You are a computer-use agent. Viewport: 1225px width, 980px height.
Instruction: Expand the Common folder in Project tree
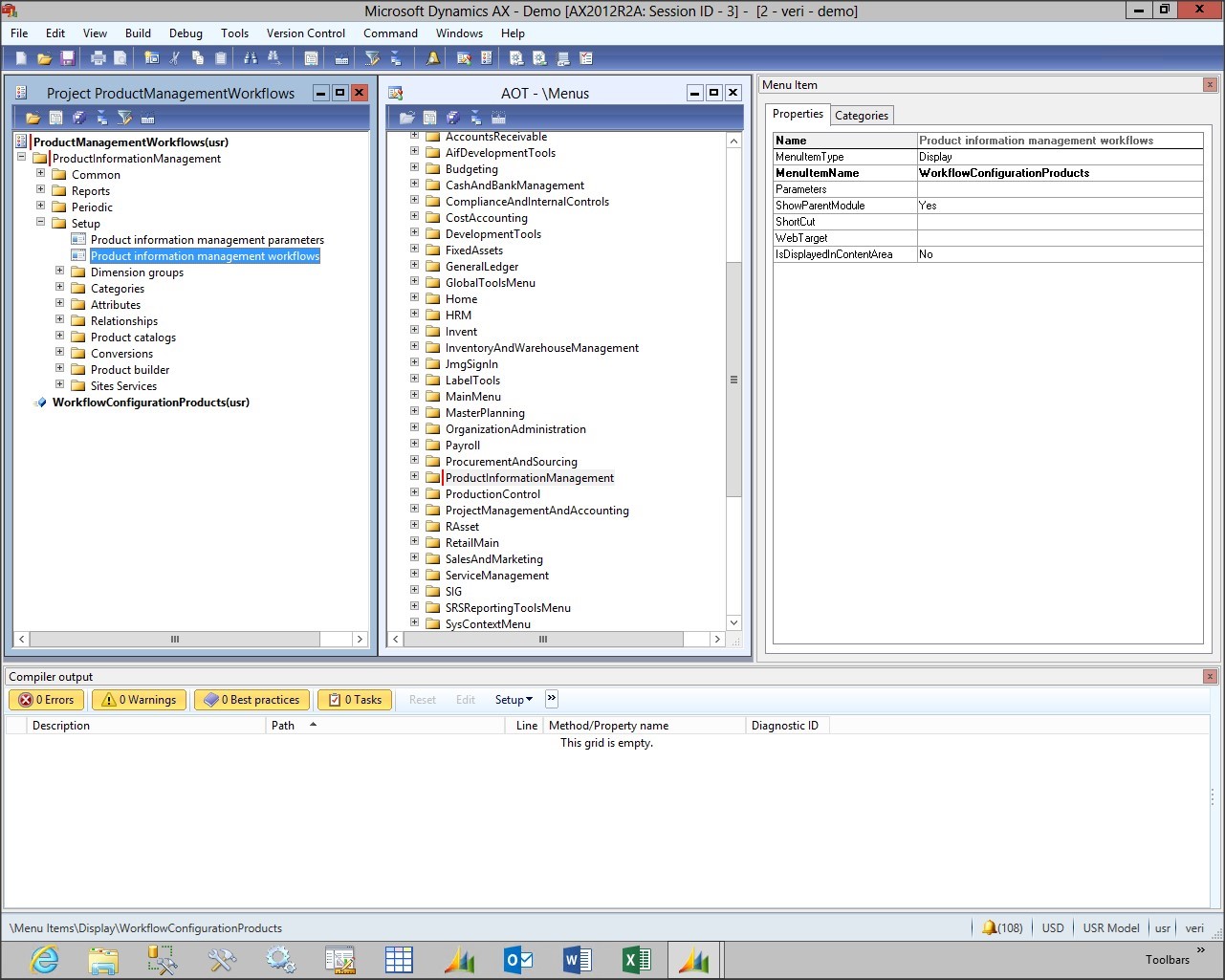40,174
